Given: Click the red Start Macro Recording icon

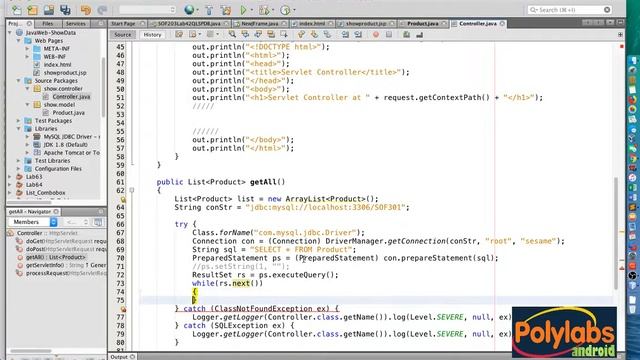Looking at the screenshot, I should click(x=376, y=35).
